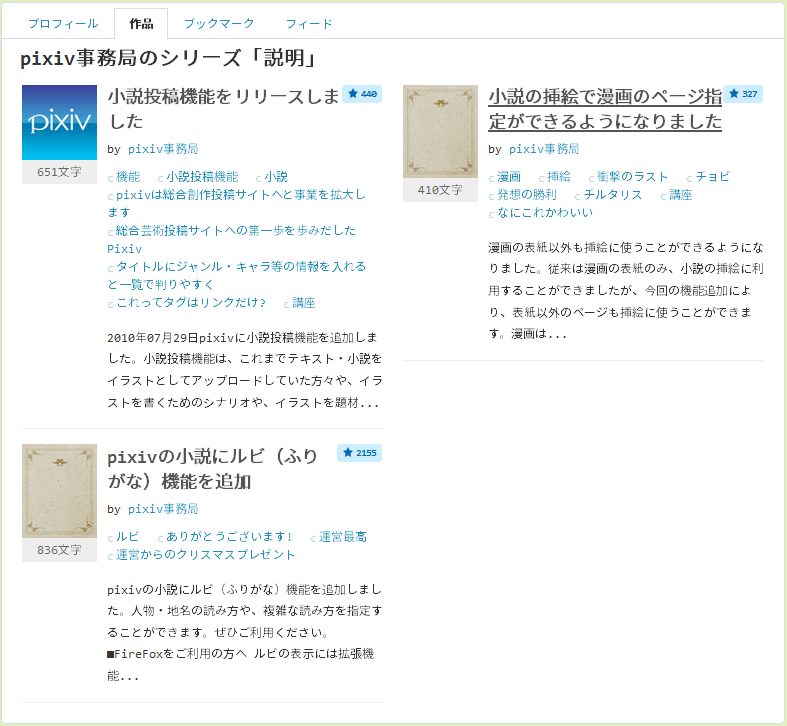Click the heading pixiv事務局のシリーズ「説明」
The height and width of the screenshot is (726, 787).
[168, 58]
